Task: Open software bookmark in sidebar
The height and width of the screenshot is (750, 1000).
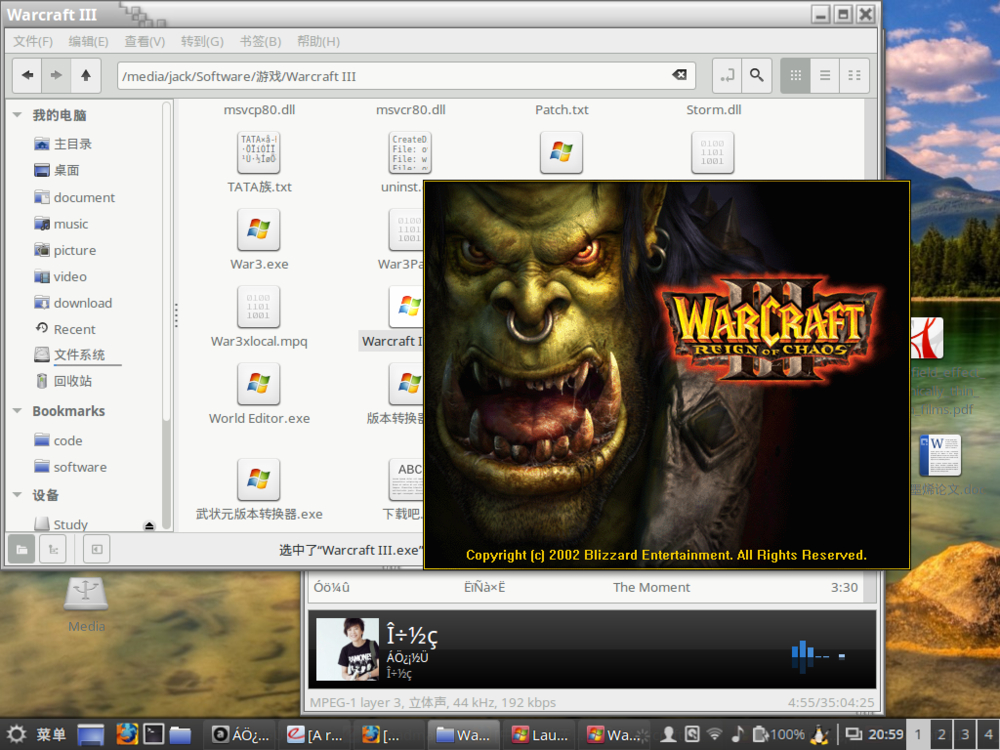Action: 70,467
